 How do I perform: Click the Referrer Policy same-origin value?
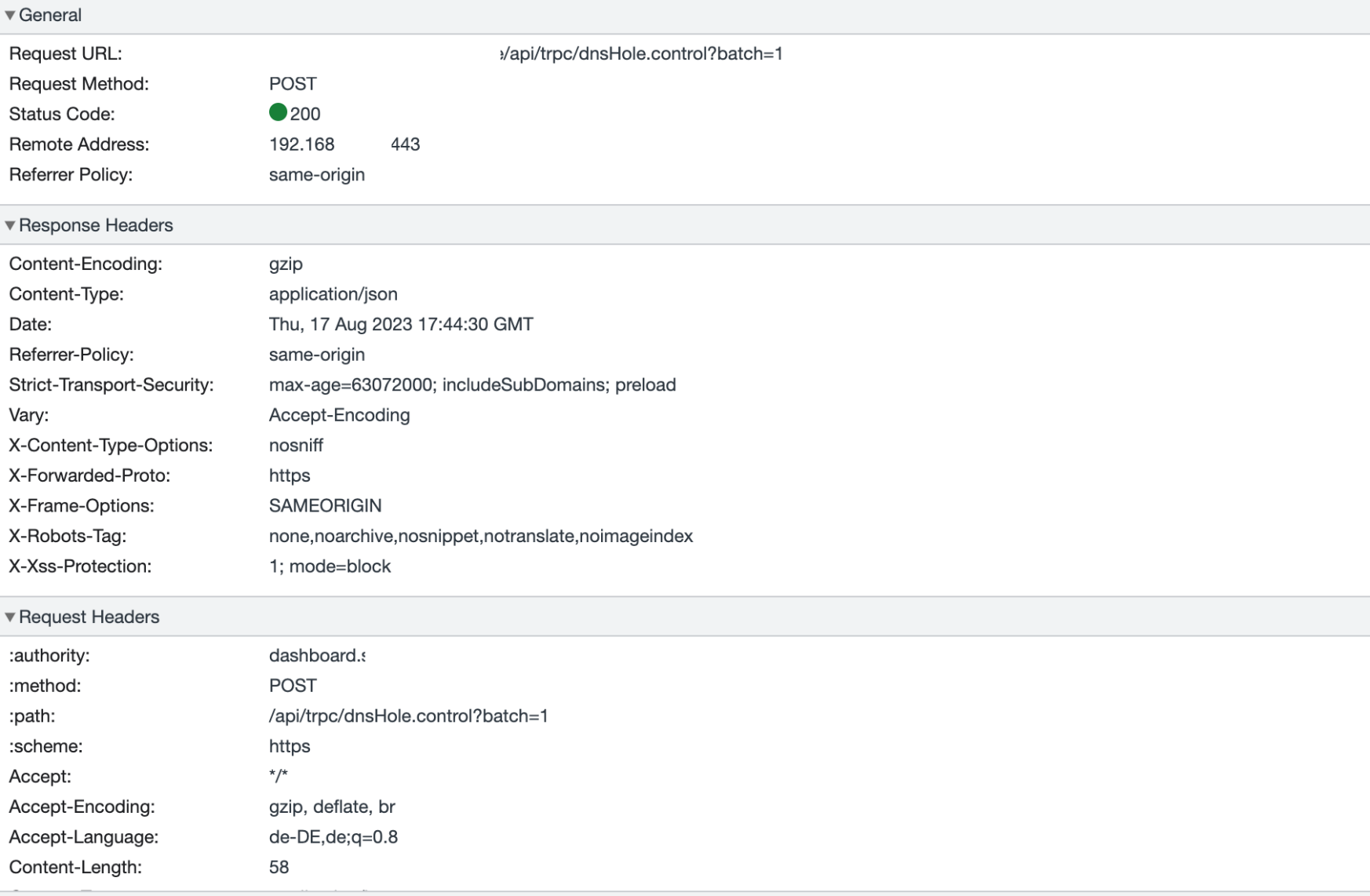pos(317,174)
